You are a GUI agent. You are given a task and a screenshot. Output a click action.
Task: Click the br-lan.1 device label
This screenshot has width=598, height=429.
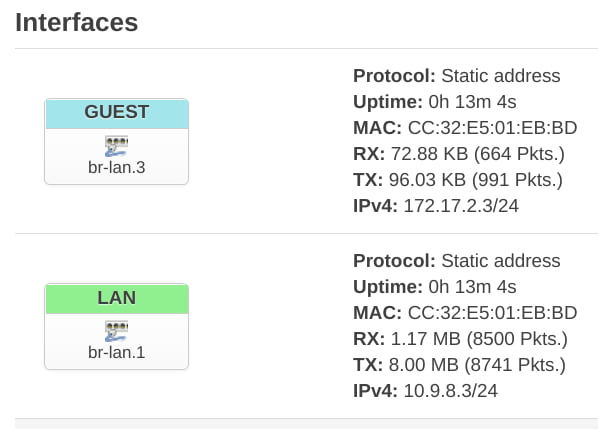pos(117,352)
